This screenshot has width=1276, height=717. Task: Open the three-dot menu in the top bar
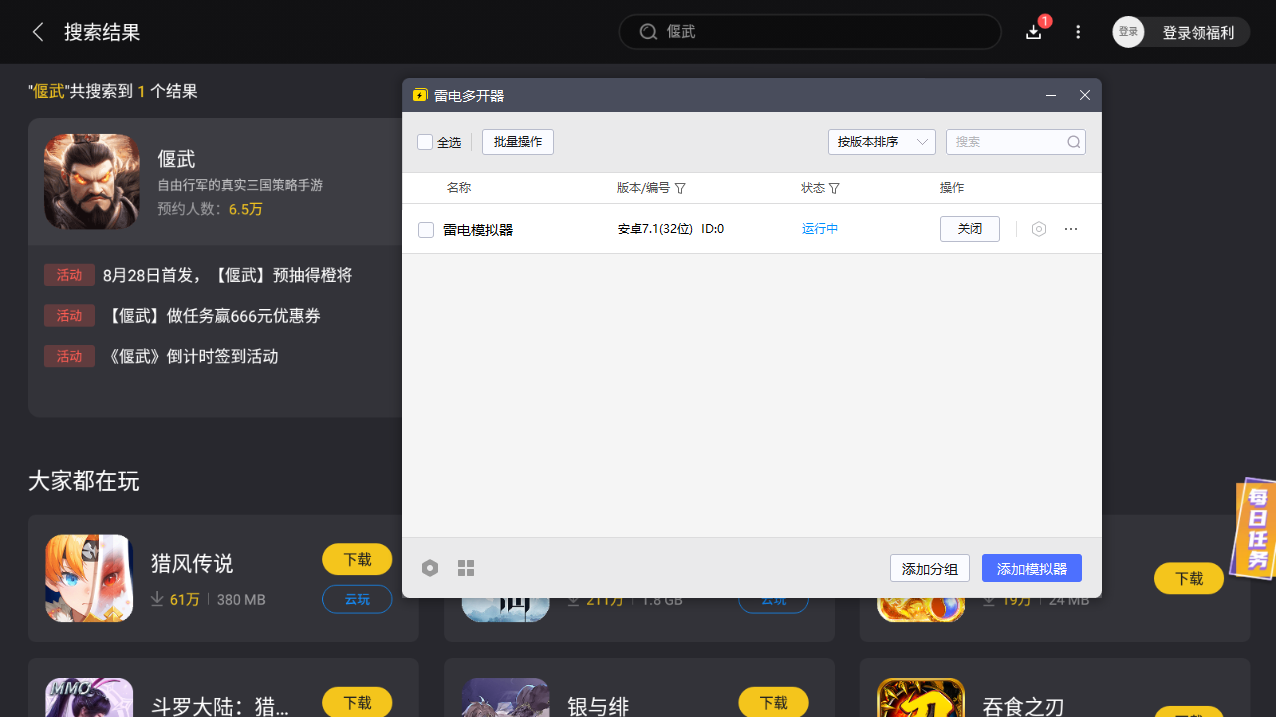1077,31
